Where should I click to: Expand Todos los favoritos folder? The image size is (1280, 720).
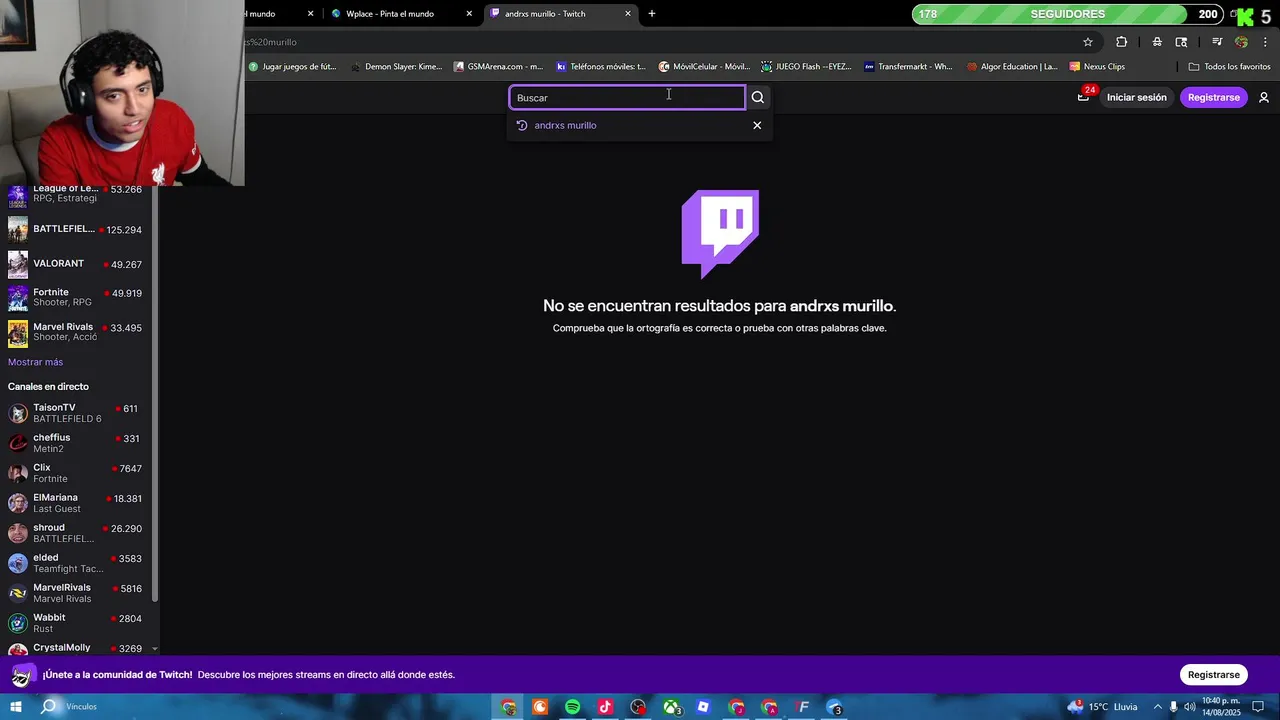point(1229,67)
